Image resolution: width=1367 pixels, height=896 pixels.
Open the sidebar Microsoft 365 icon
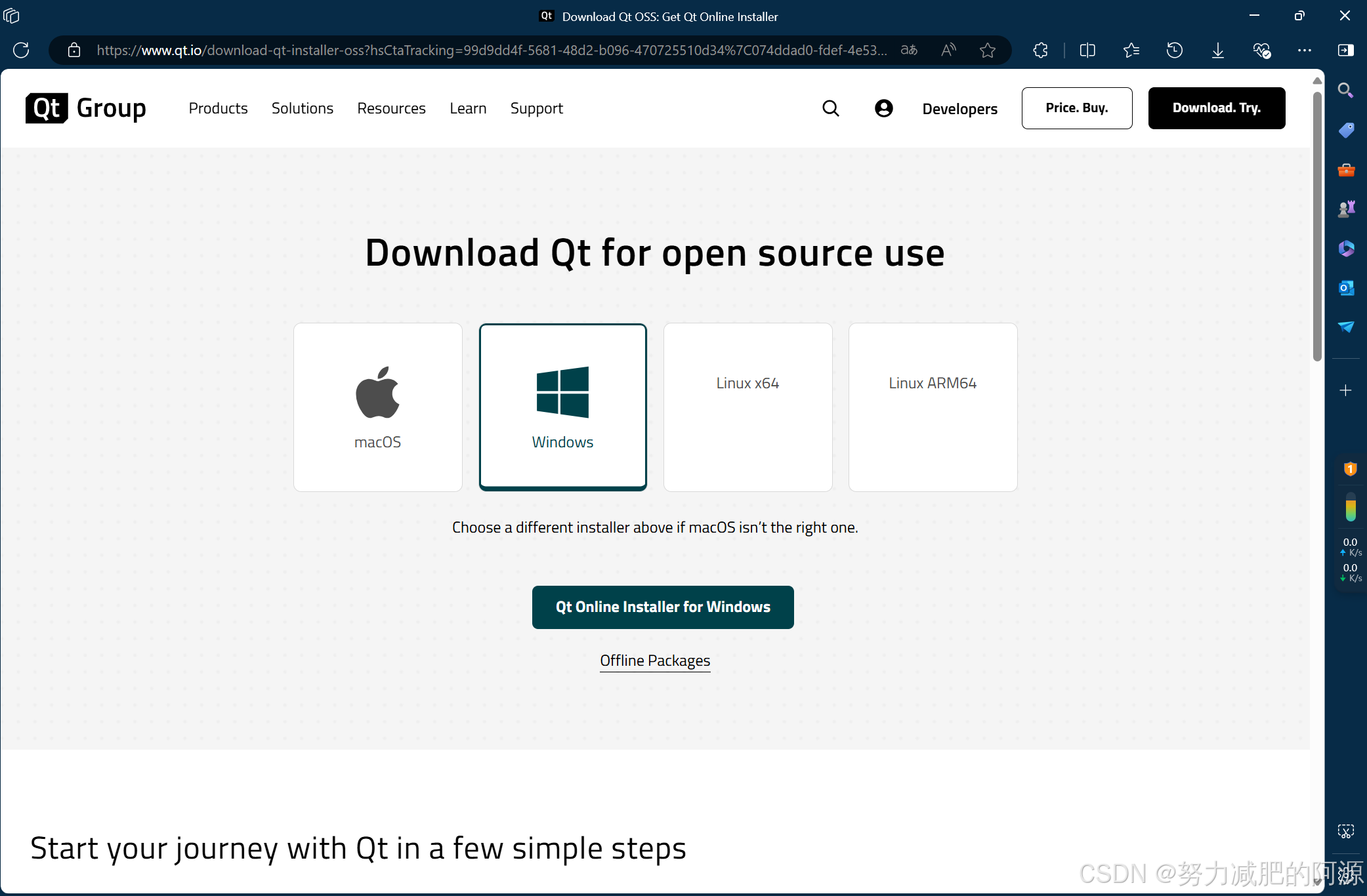point(1345,248)
